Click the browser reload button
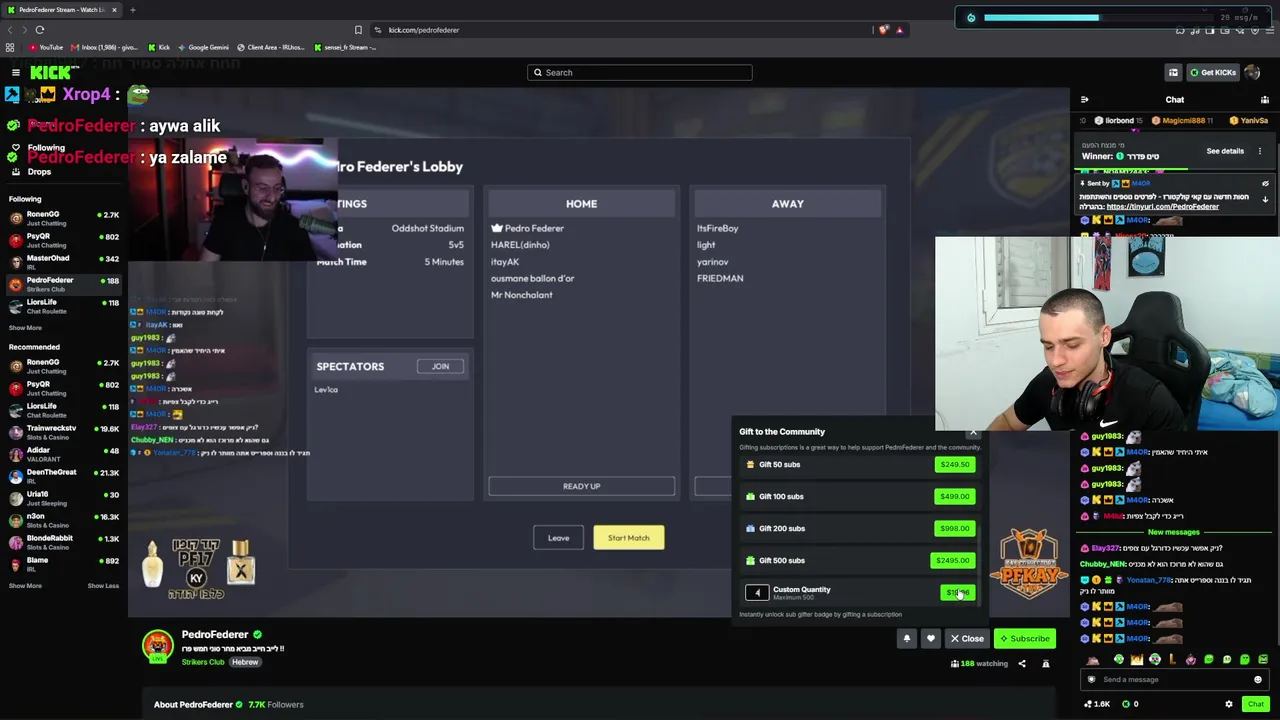1280x720 pixels. 40,30
